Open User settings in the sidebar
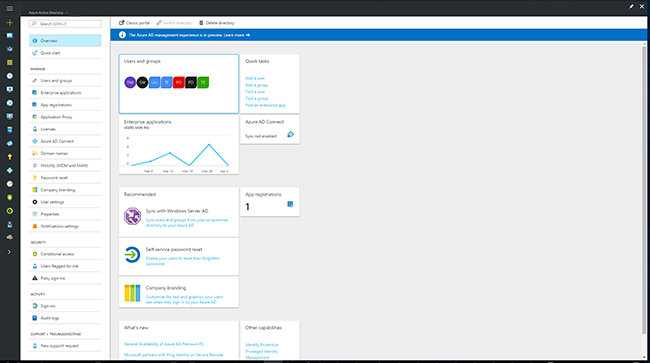The width and height of the screenshot is (650, 363). (x=65, y=202)
